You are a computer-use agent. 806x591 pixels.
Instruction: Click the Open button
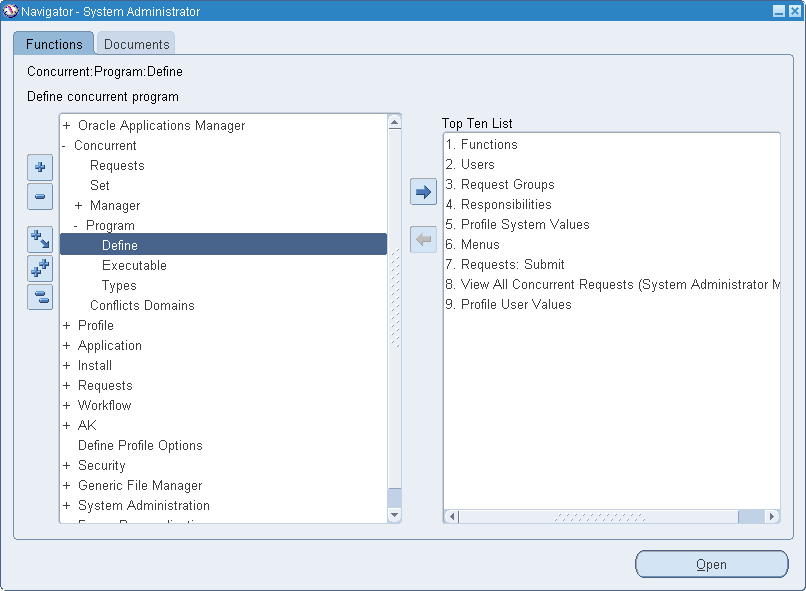(x=711, y=564)
